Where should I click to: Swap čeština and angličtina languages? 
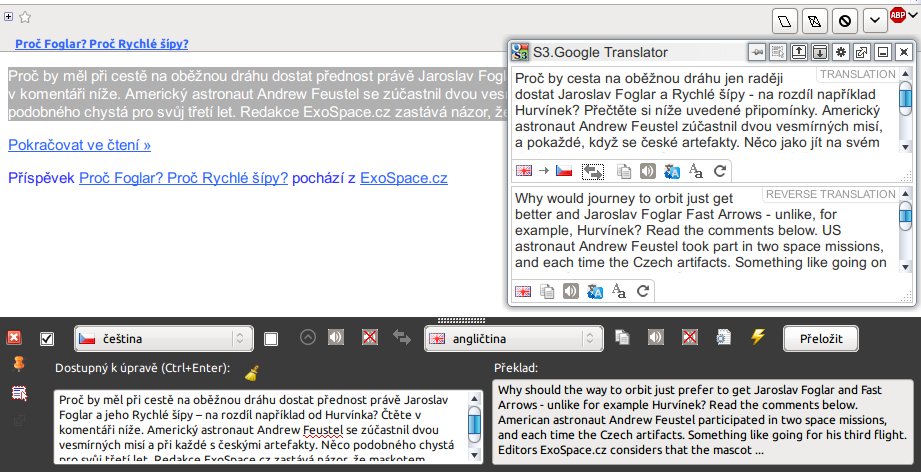pyautogui.click(x=402, y=337)
